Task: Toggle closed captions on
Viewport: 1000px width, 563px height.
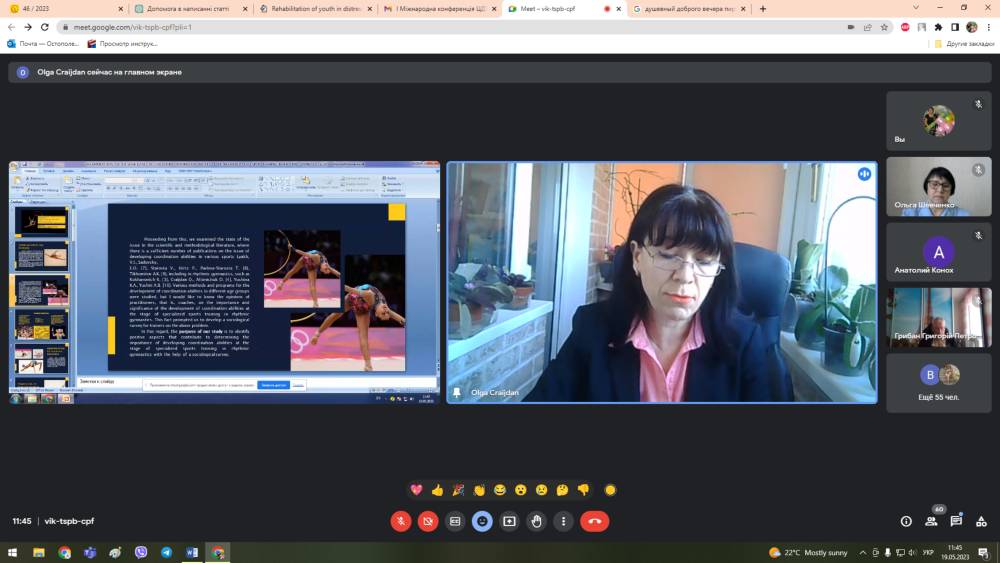Action: (x=455, y=521)
